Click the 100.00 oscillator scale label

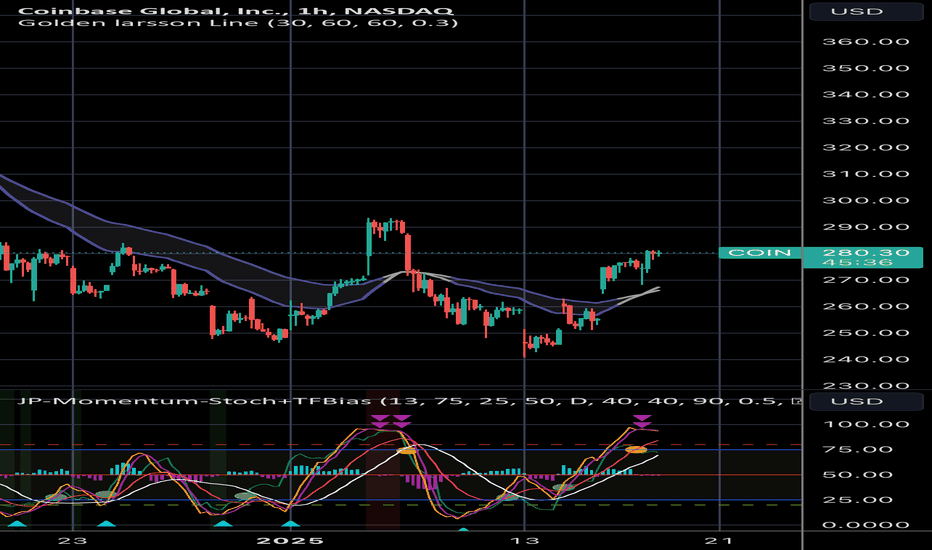click(x=865, y=425)
